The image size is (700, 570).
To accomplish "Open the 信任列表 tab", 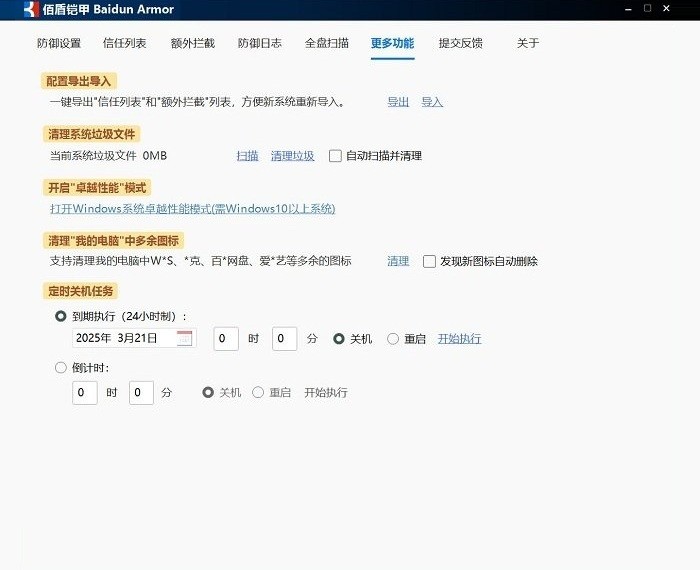I will pyautogui.click(x=125, y=44).
